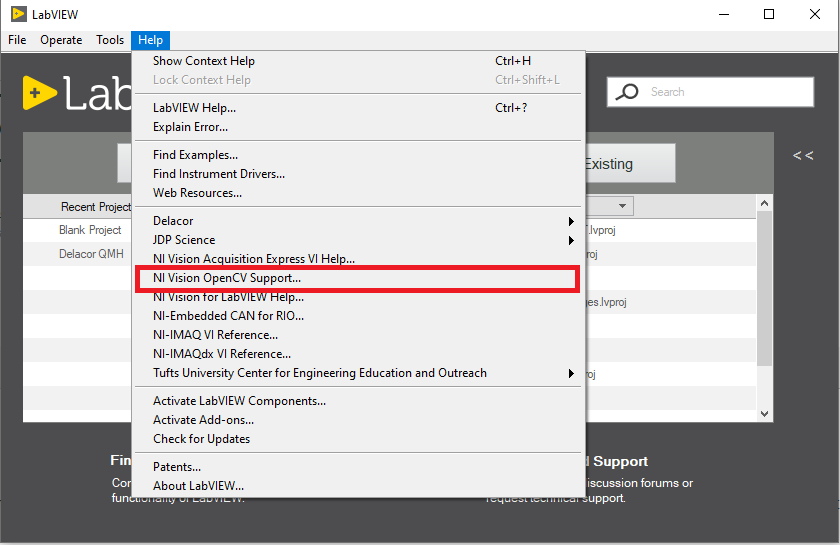Select NI Vision Acquisition Express VI Help...
The width and height of the screenshot is (840, 545).
[x=358, y=259]
